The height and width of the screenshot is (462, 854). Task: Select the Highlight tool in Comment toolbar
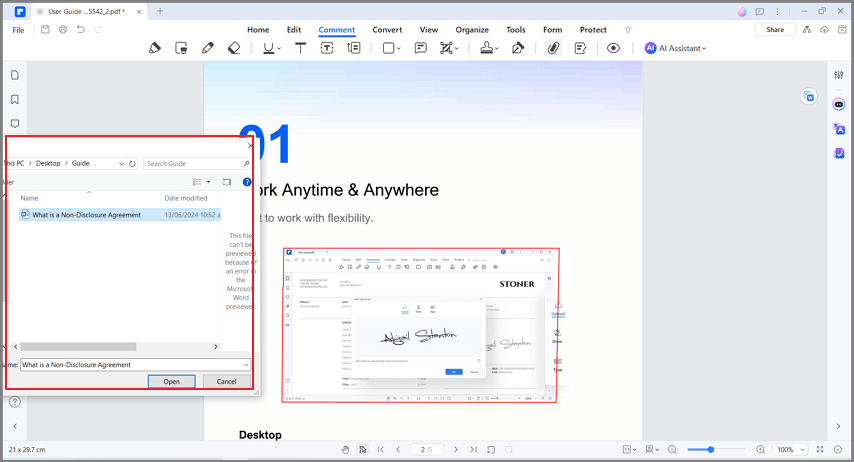coord(155,48)
